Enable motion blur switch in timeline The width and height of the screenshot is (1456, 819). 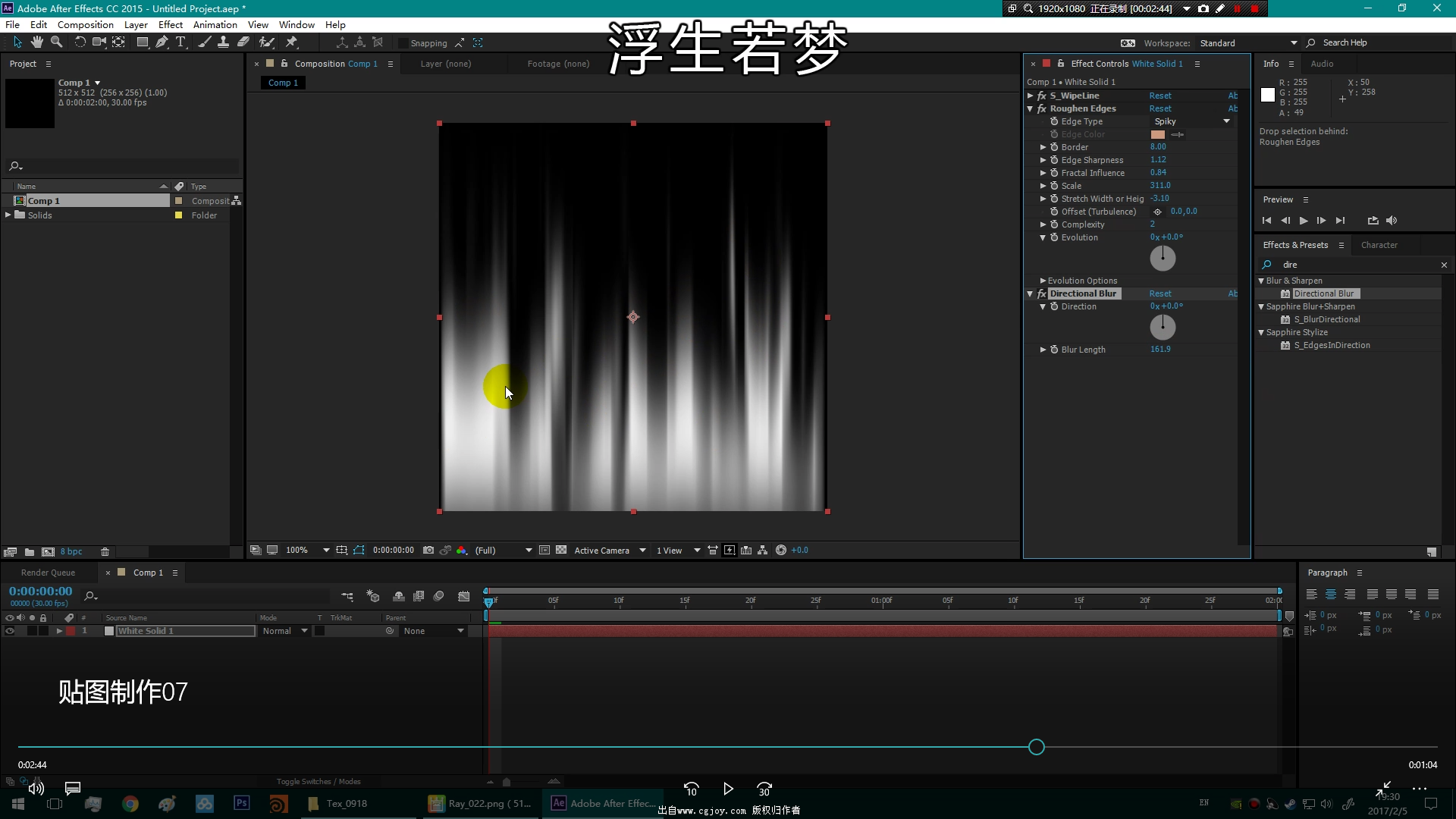pos(438,597)
